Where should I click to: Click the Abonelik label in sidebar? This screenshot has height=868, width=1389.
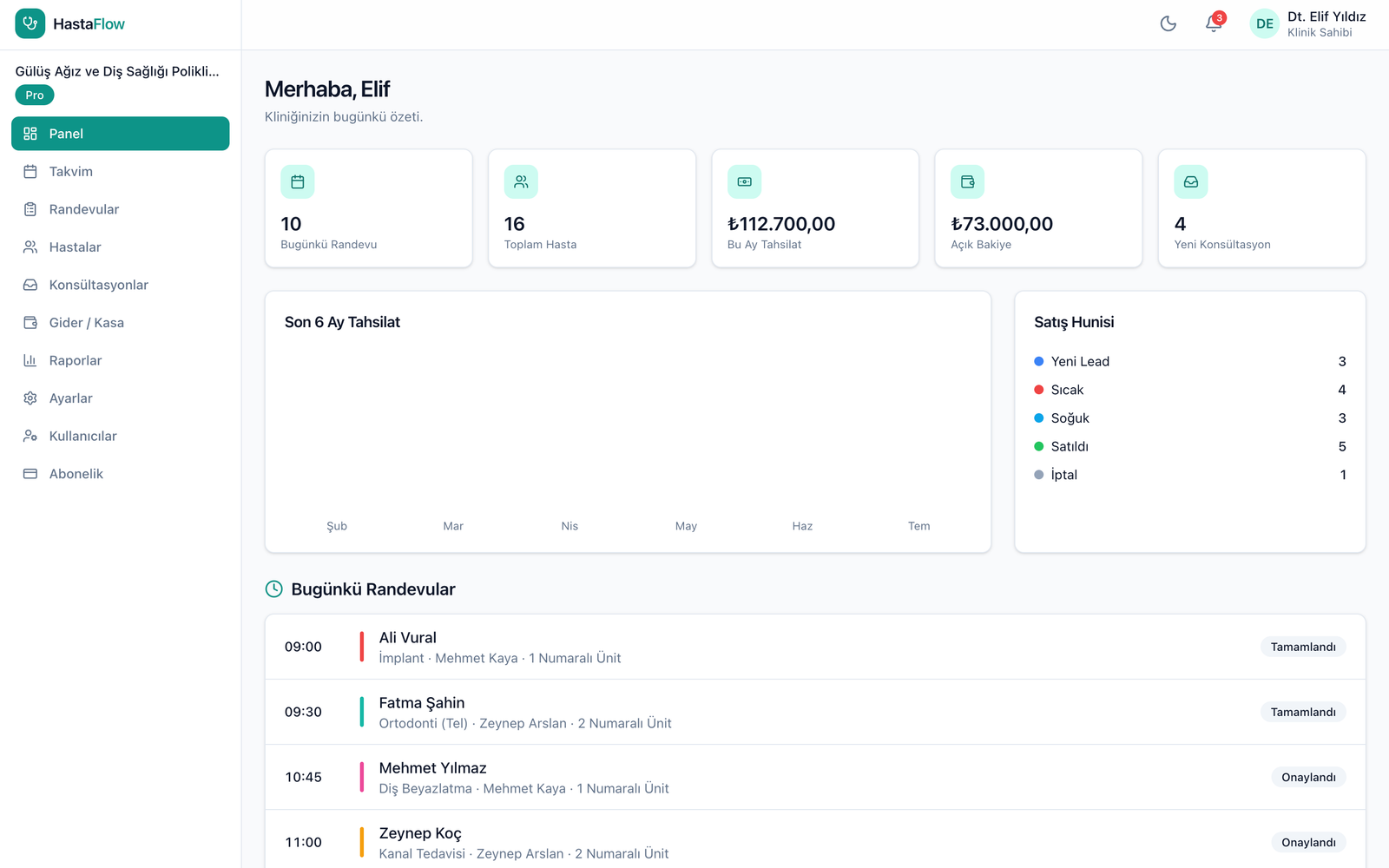tap(76, 474)
